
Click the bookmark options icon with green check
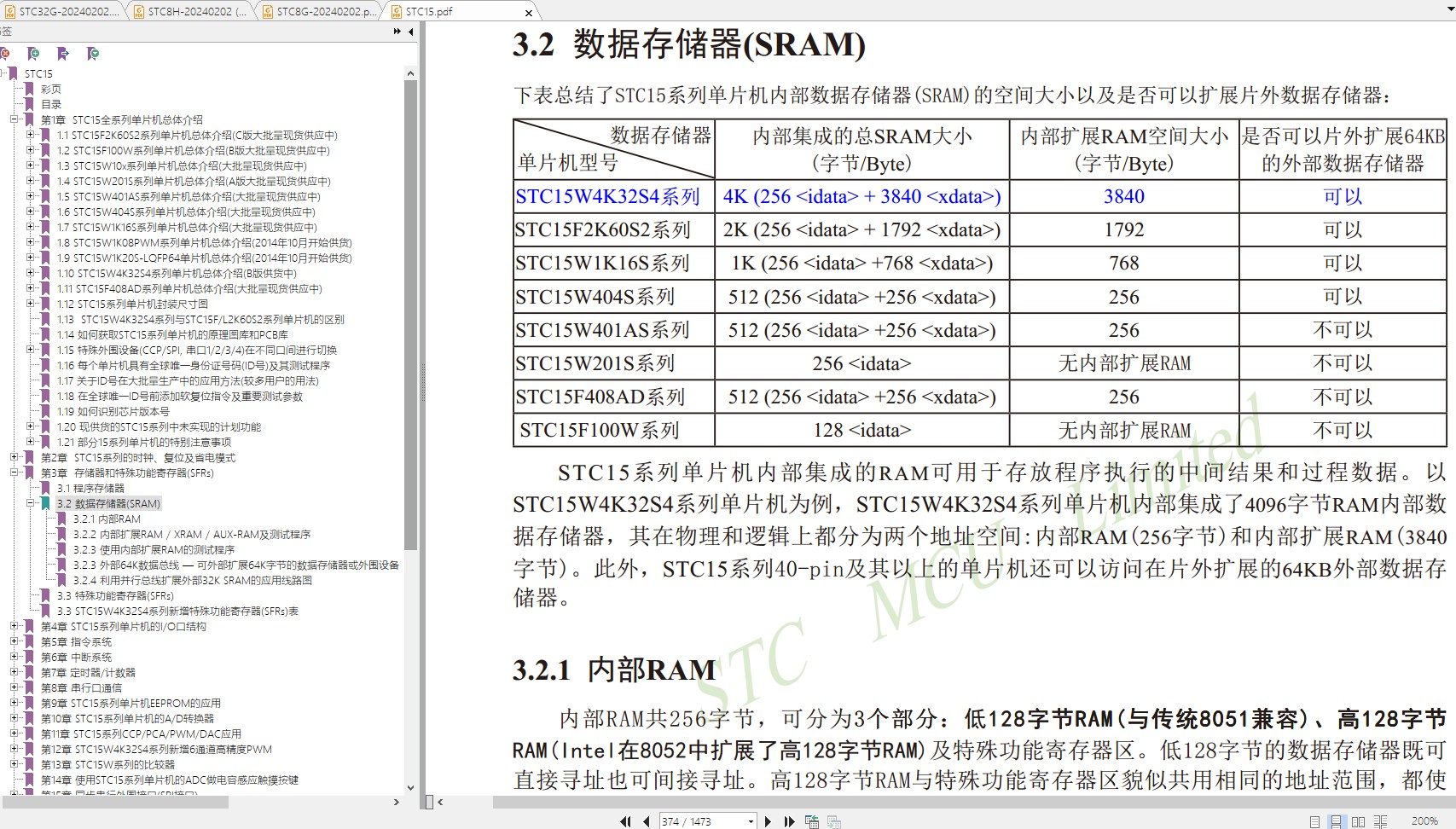tap(93, 54)
